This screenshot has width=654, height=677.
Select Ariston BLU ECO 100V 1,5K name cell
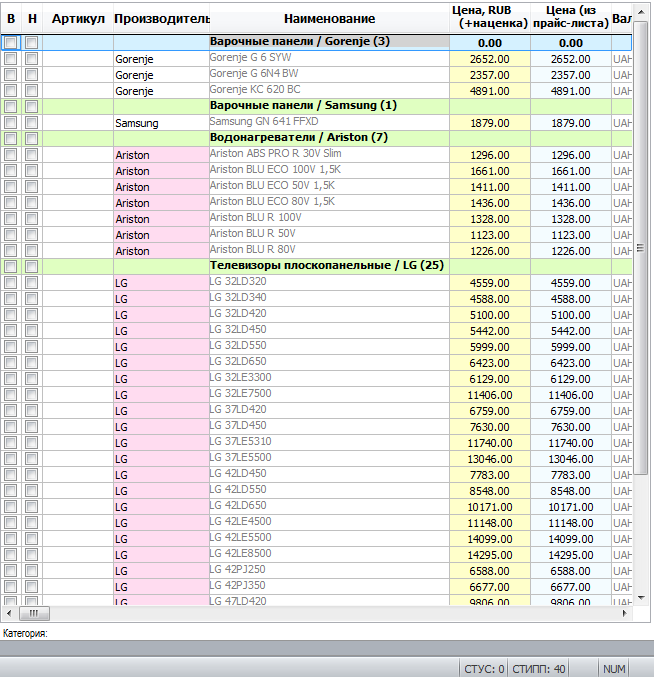pyautogui.click(x=329, y=170)
